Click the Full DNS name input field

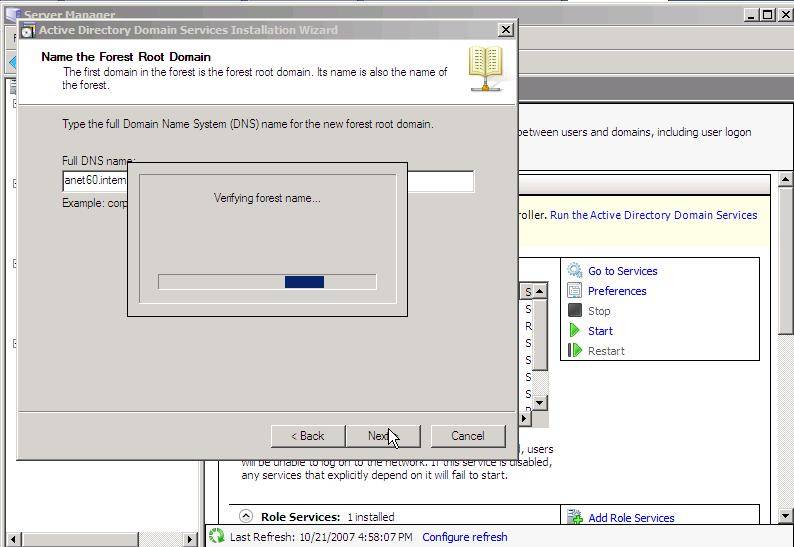268,181
